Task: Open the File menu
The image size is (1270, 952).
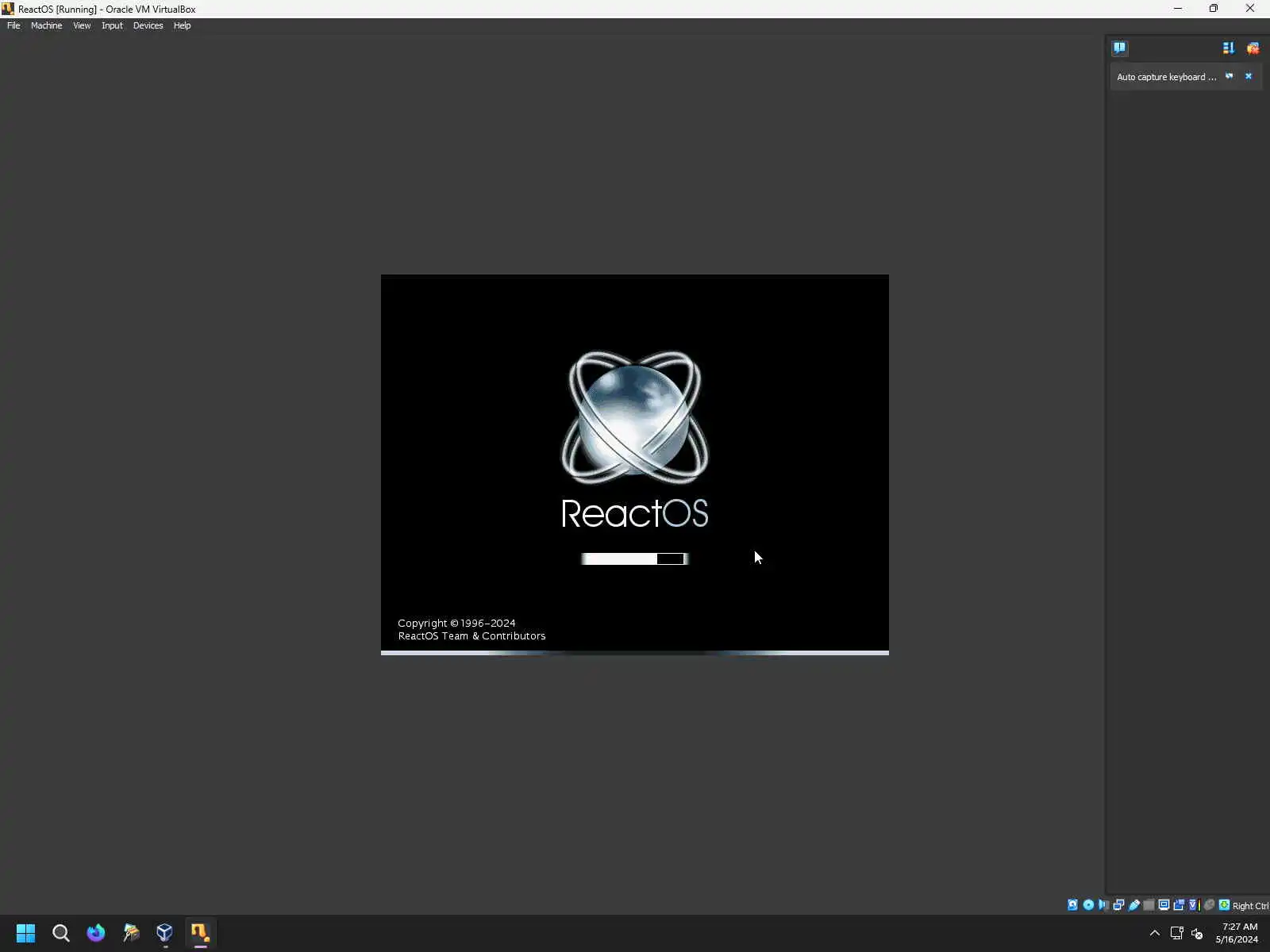Action: tap(13, 25)
